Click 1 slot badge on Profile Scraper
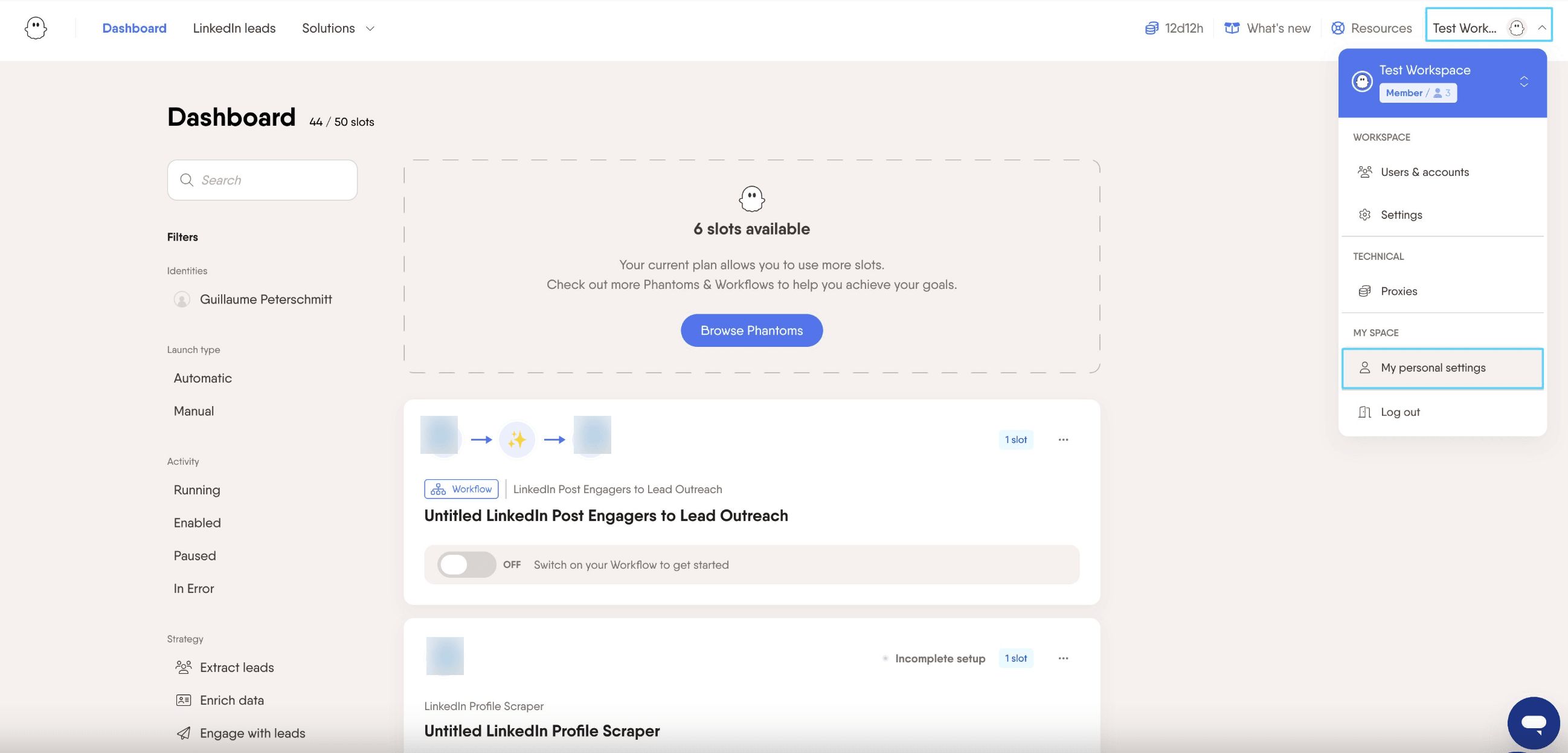Screen dimensions: 1568x753 click(x=1015, y=658)
